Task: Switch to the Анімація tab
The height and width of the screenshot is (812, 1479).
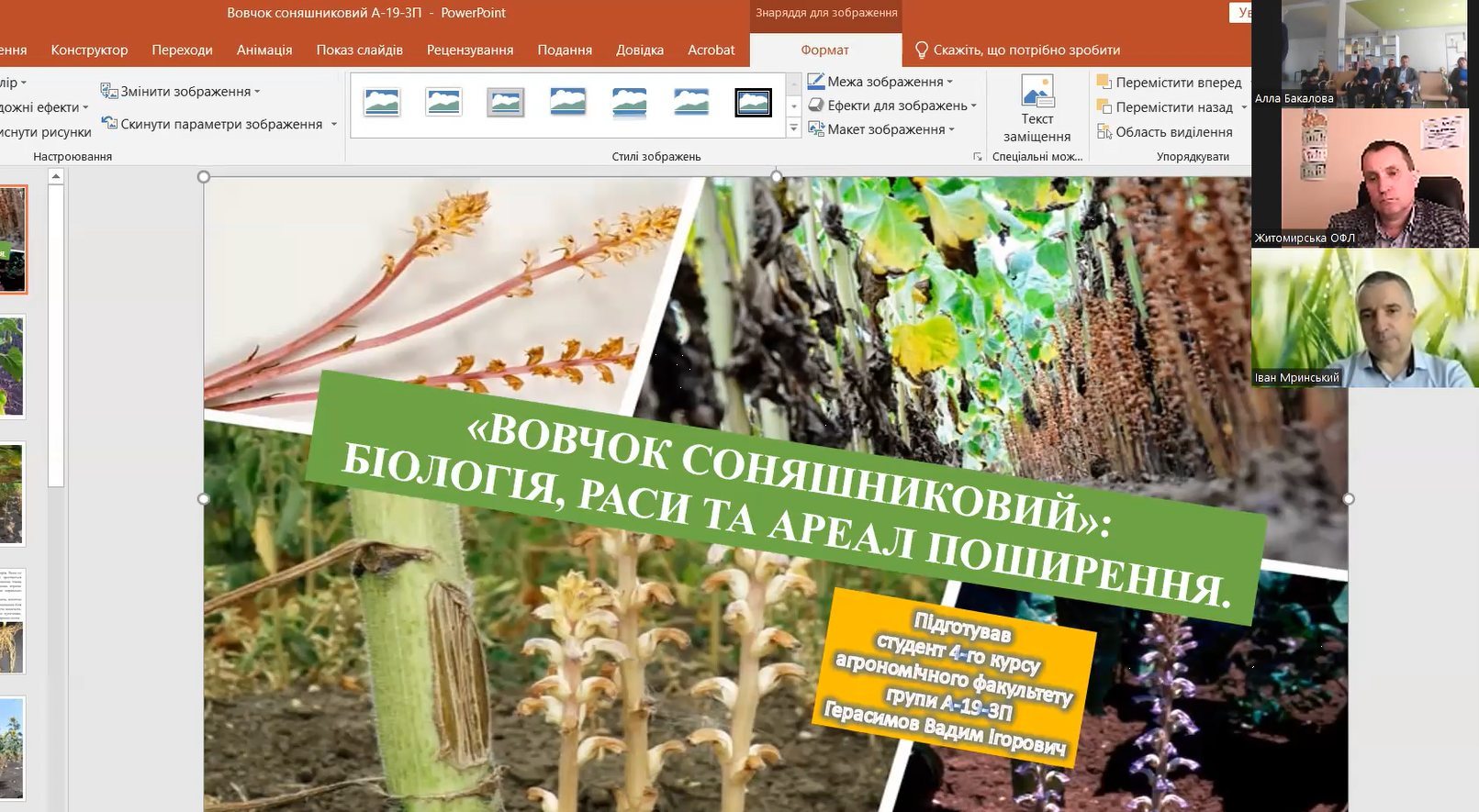Action: pyautogui.click(x=264, y=50)
